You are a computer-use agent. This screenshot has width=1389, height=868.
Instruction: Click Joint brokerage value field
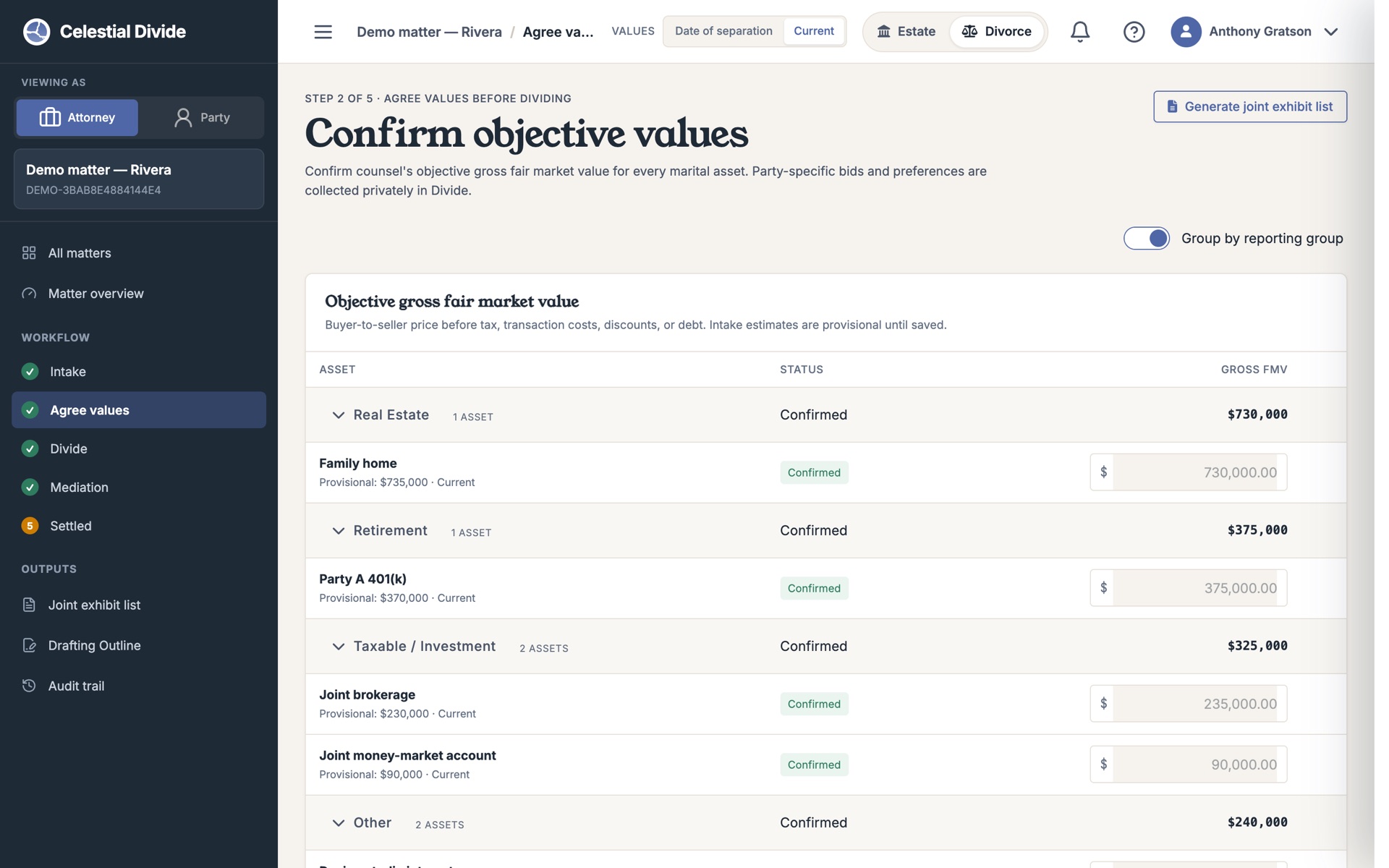point(1189,704)
